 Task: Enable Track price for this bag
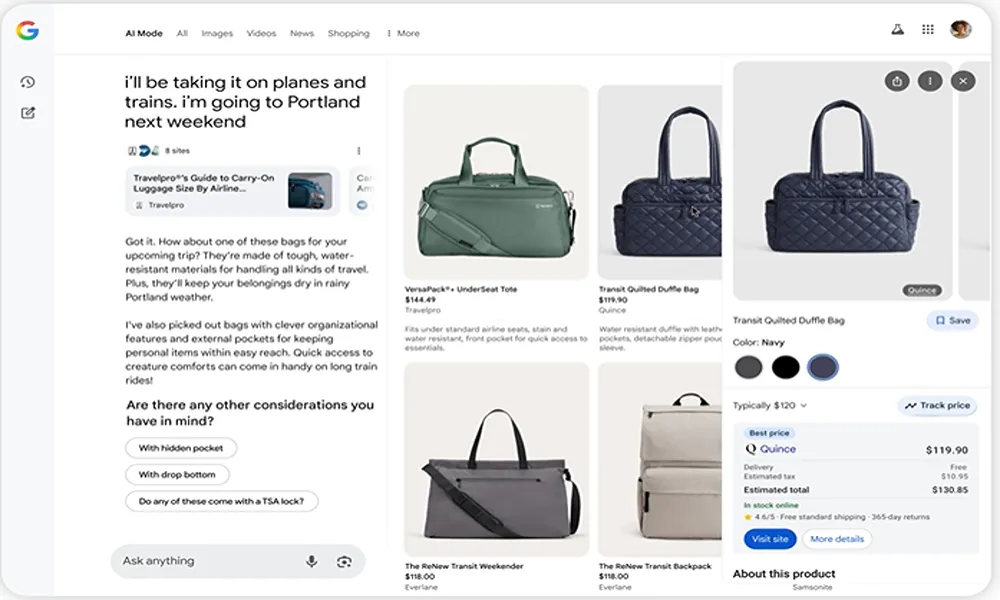[x=937, y=406]
